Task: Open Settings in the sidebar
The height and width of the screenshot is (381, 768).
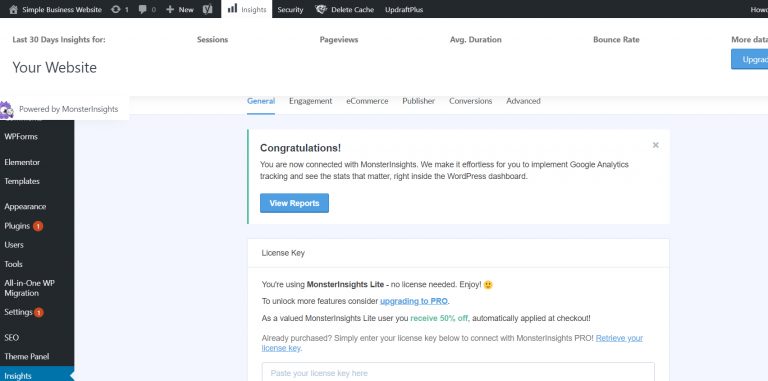Action: click(x=18, y=312)
